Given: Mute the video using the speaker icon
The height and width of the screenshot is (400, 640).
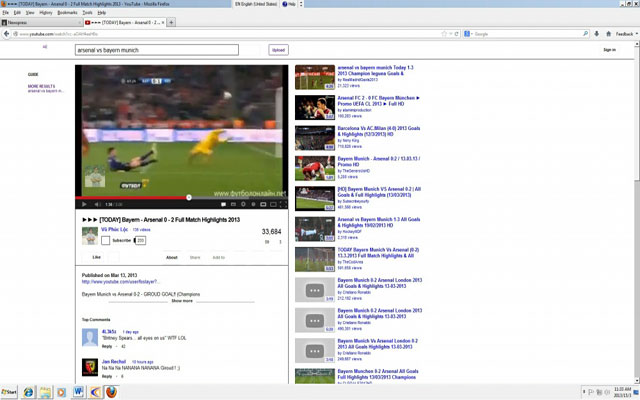Looking at the screenshot, I should [98, 204].
